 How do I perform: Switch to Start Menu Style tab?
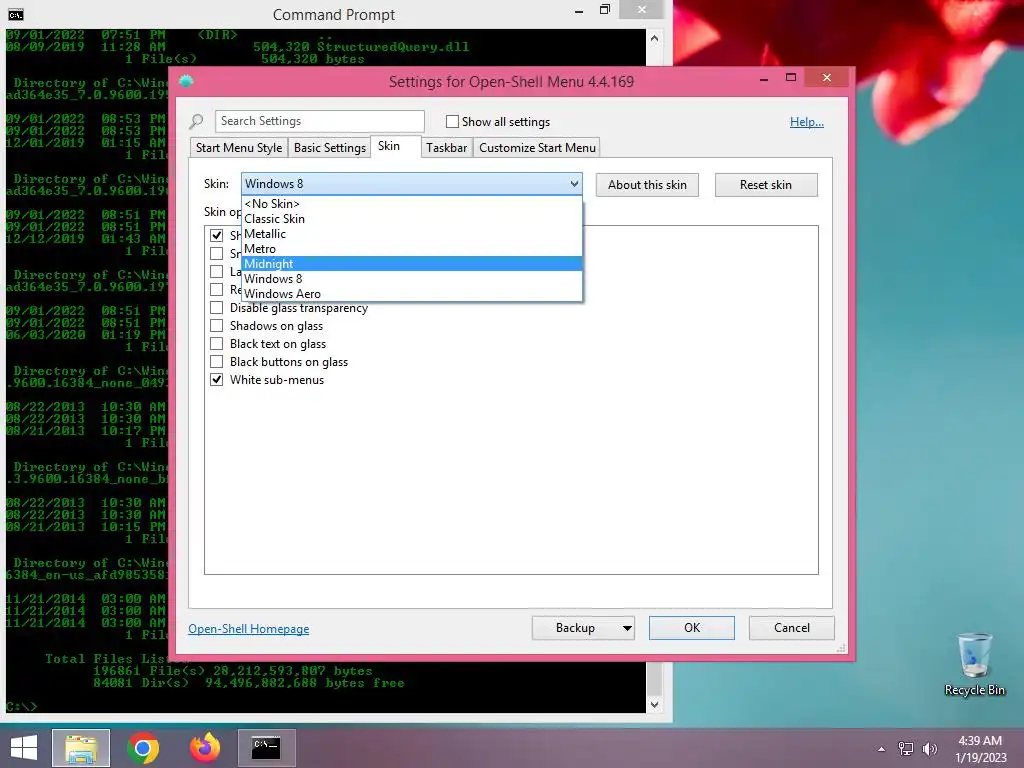pos(239,148)
